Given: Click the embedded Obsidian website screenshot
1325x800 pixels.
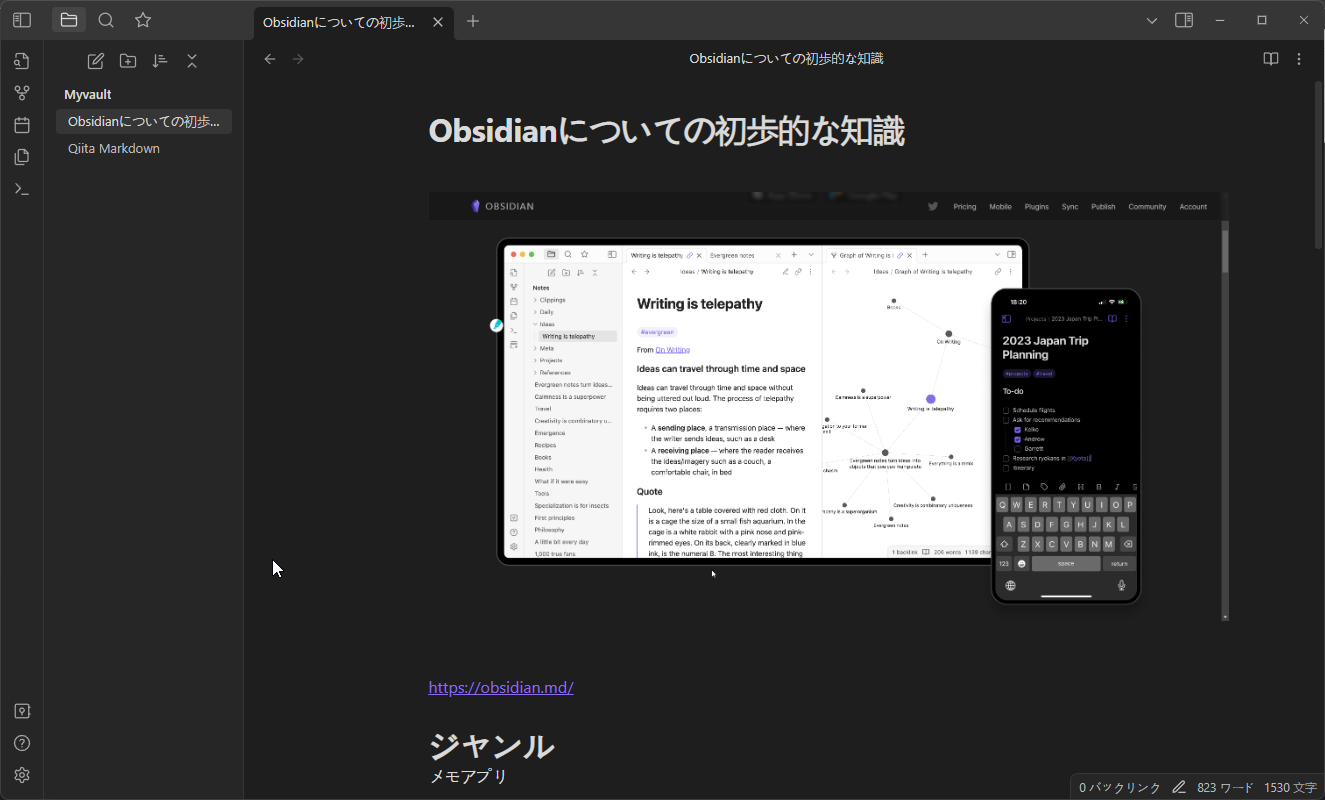Looking at the screenshot, I should pos(829,406).
